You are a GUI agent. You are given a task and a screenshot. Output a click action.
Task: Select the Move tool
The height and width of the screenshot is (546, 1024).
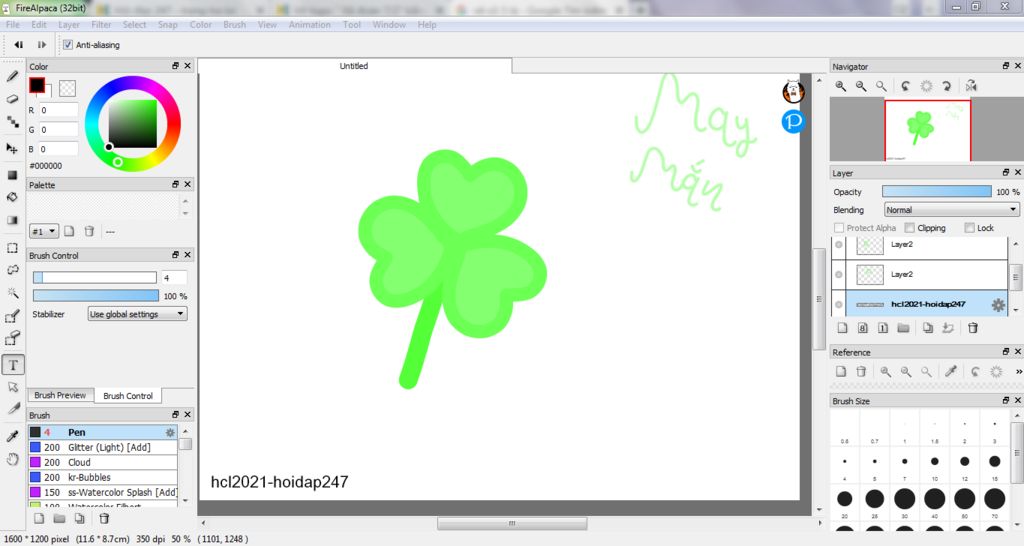tap(12, 148)
